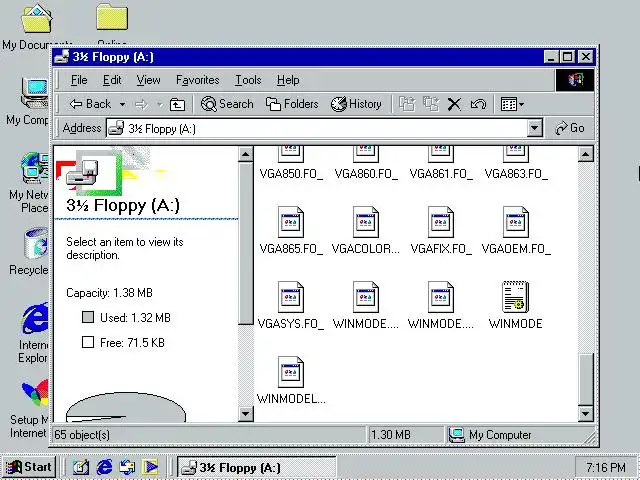Select the VGA863.FO_ file icon
The width and height of the screenshot is (640, 480).
[x=516, y=154]
